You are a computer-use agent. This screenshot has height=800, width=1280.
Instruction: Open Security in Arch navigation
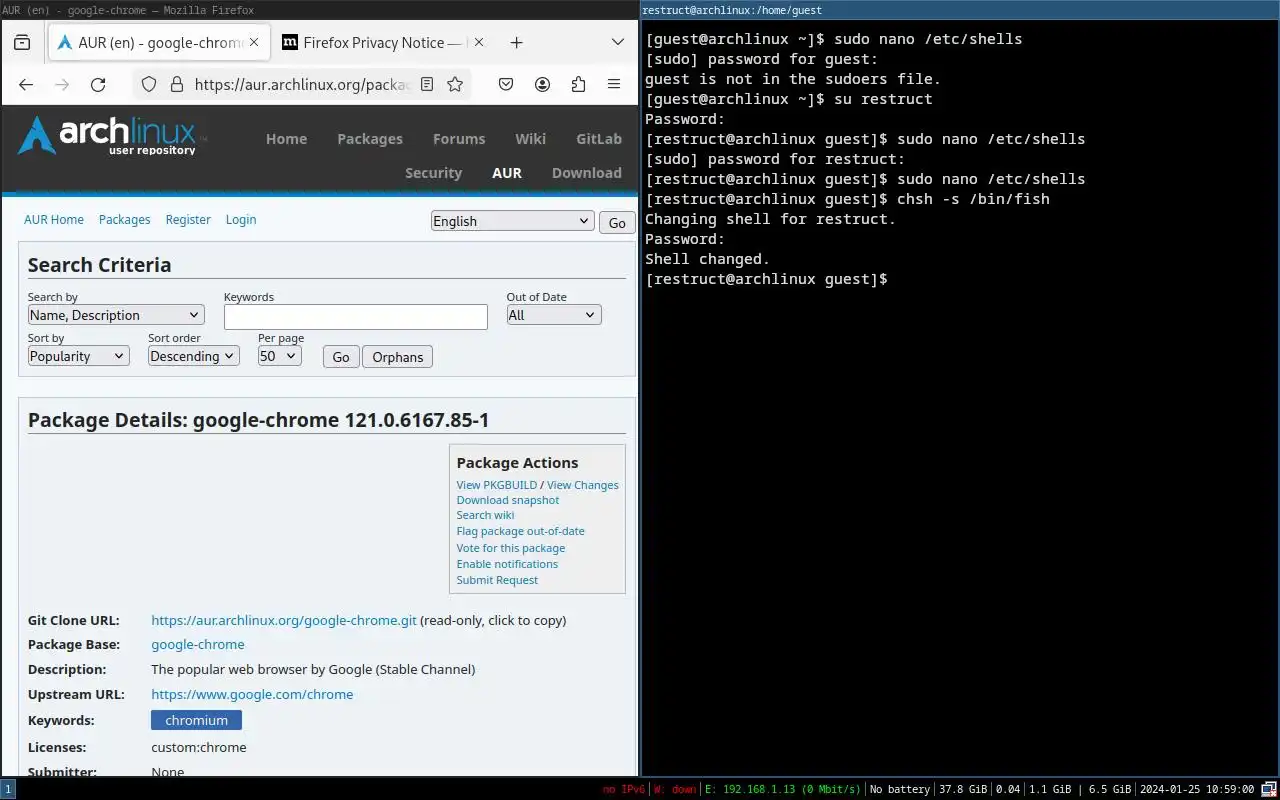433,173
